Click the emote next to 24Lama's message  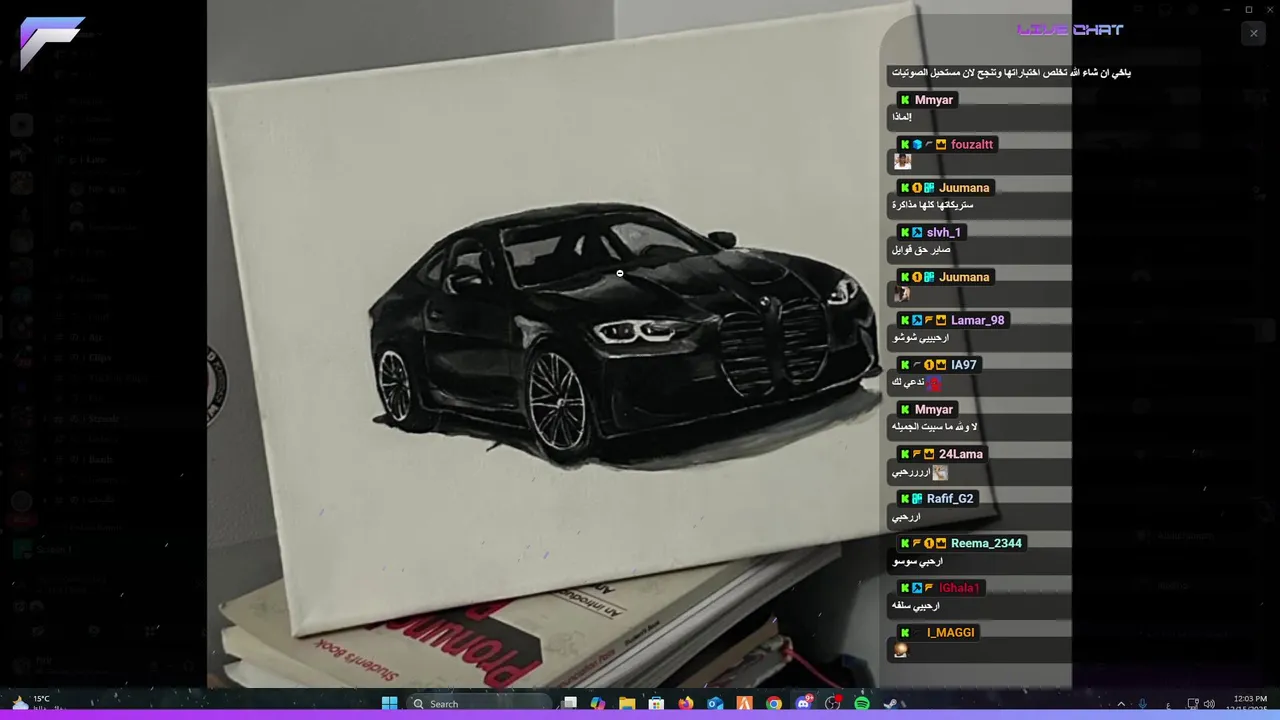(939, 472)
